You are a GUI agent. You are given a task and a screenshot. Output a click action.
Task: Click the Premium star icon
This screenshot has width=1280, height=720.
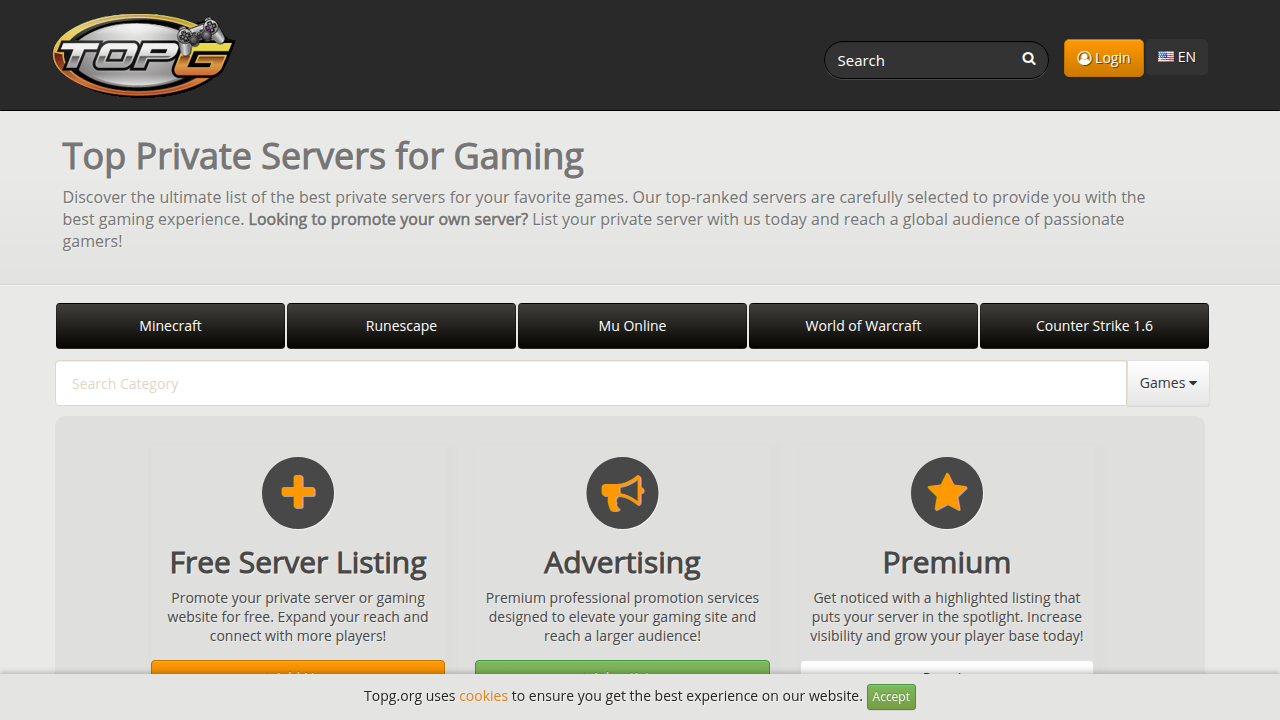tap(947, 493)
